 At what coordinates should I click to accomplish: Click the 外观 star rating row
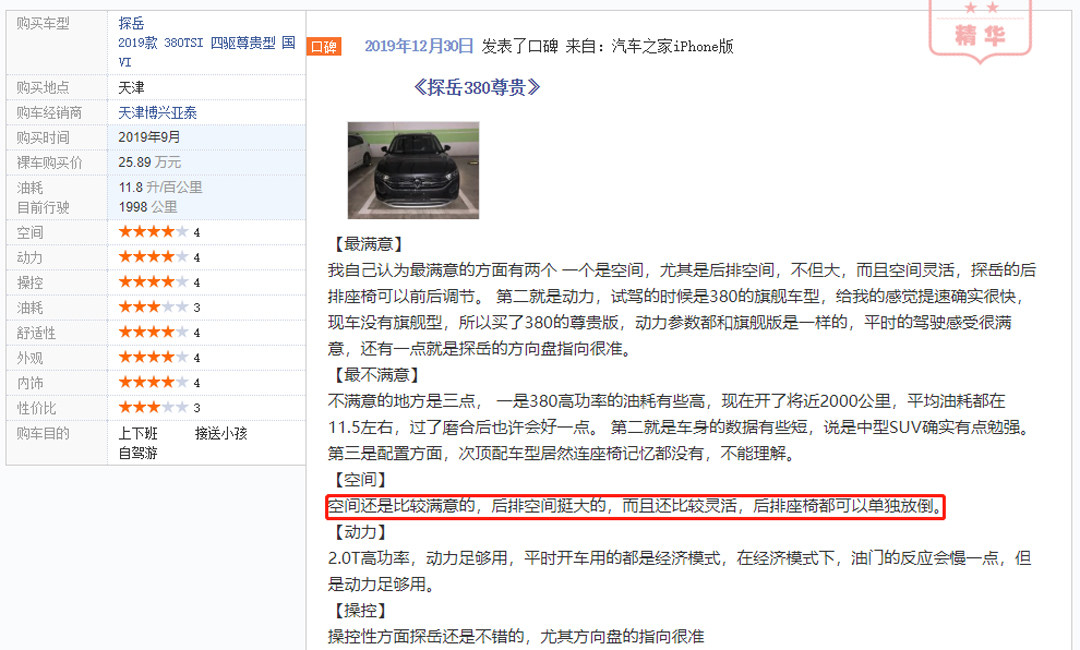[x=156, y=357]
